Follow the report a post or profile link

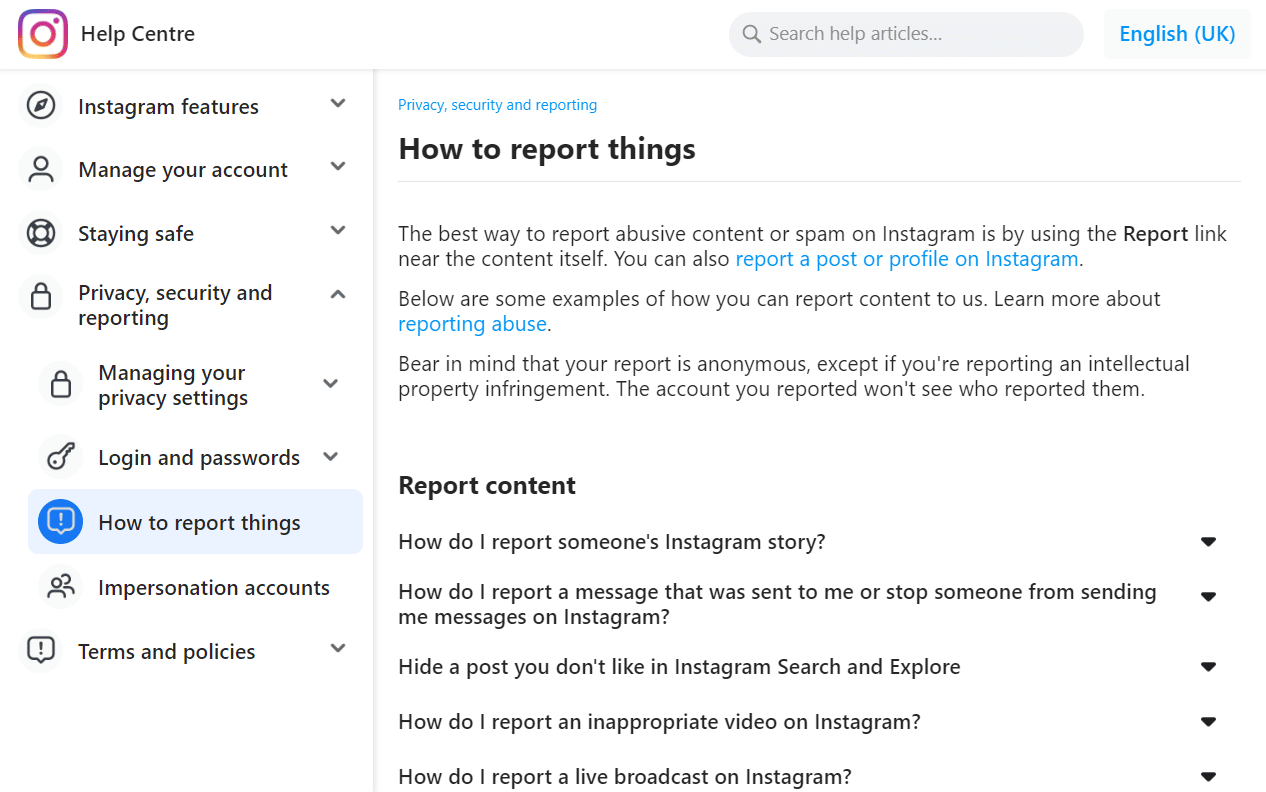(x=907, y=259)
